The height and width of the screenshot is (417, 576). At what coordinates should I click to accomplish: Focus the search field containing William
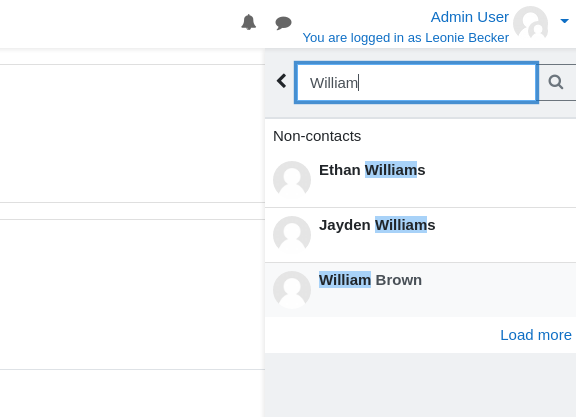(x=417, y=83)
